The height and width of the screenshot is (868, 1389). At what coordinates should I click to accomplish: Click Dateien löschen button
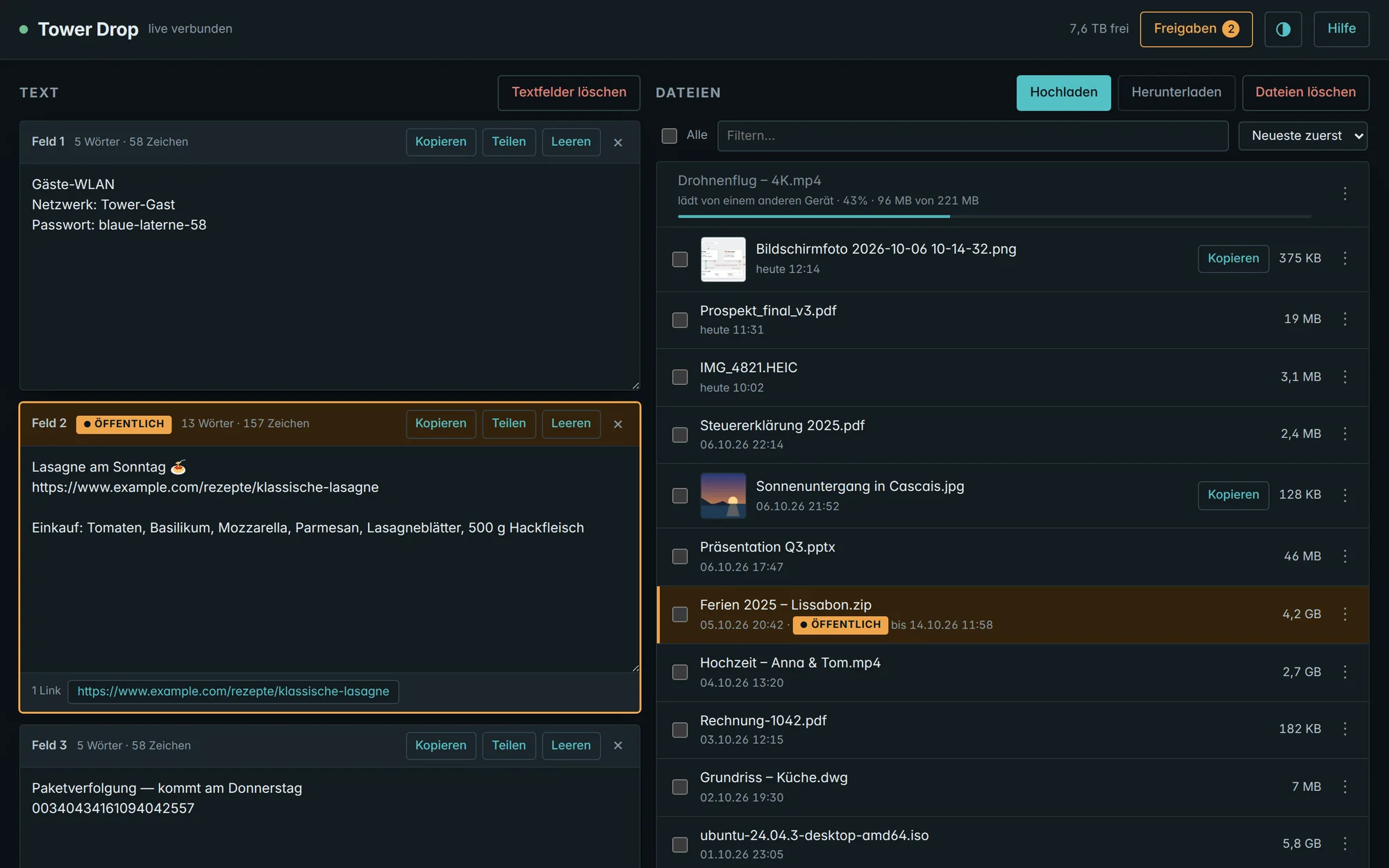1305,92
